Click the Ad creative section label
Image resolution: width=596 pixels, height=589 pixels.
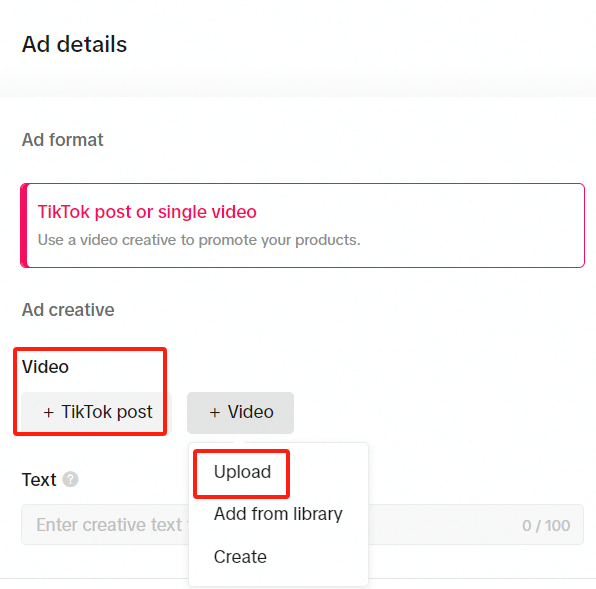click(x=68, y=310)
